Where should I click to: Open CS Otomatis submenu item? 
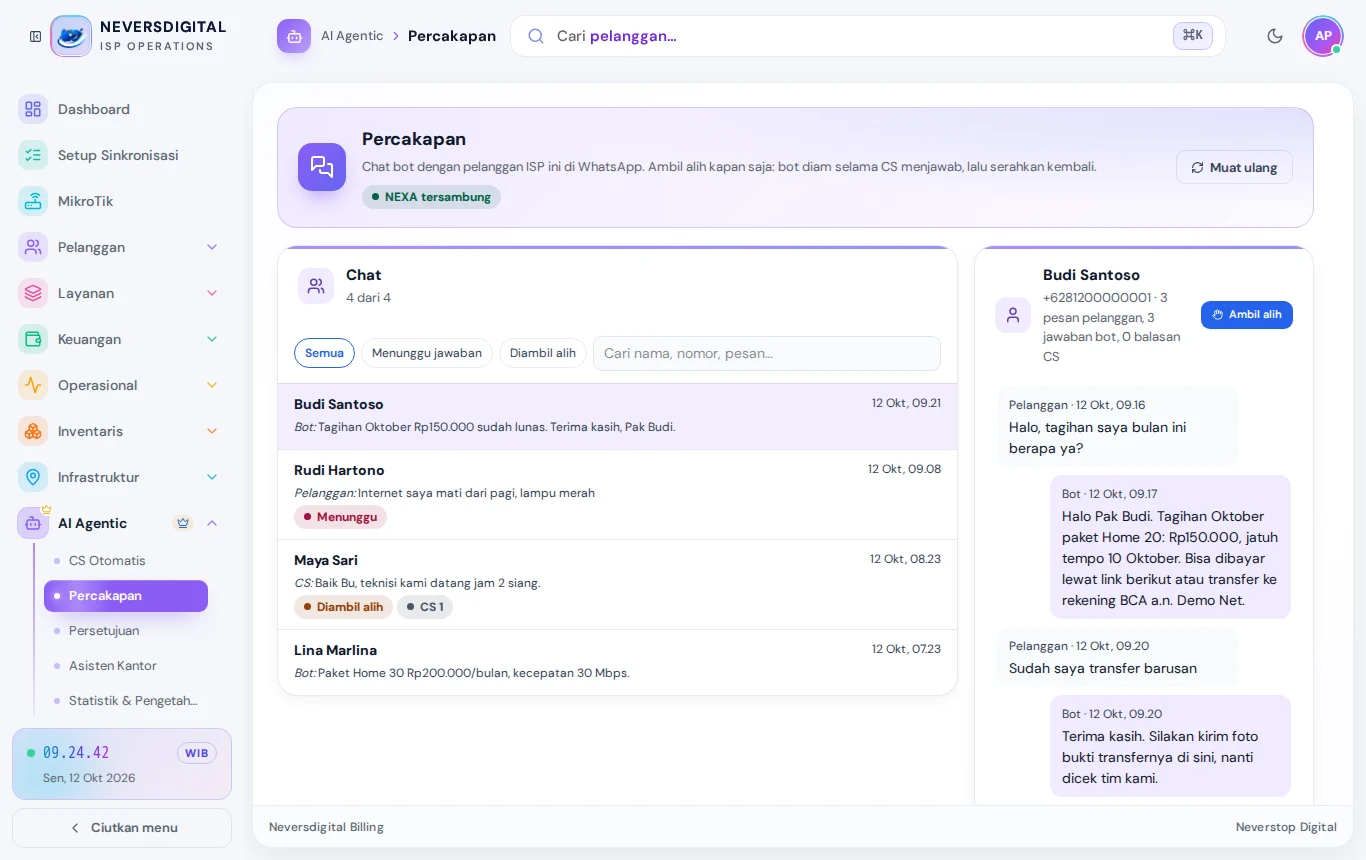pos(126,560)
